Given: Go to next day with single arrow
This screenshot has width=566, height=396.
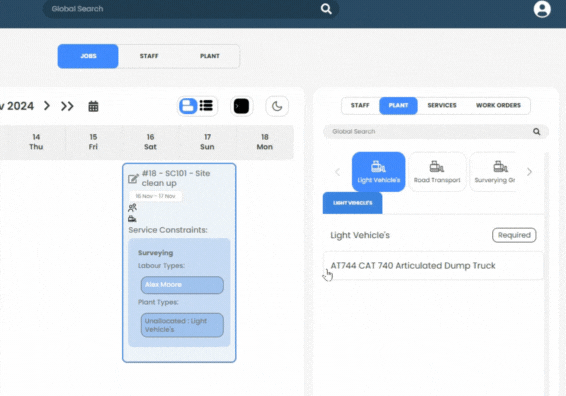Looking at the screenshot, I should pyautogui.click(x=47, y=106).
